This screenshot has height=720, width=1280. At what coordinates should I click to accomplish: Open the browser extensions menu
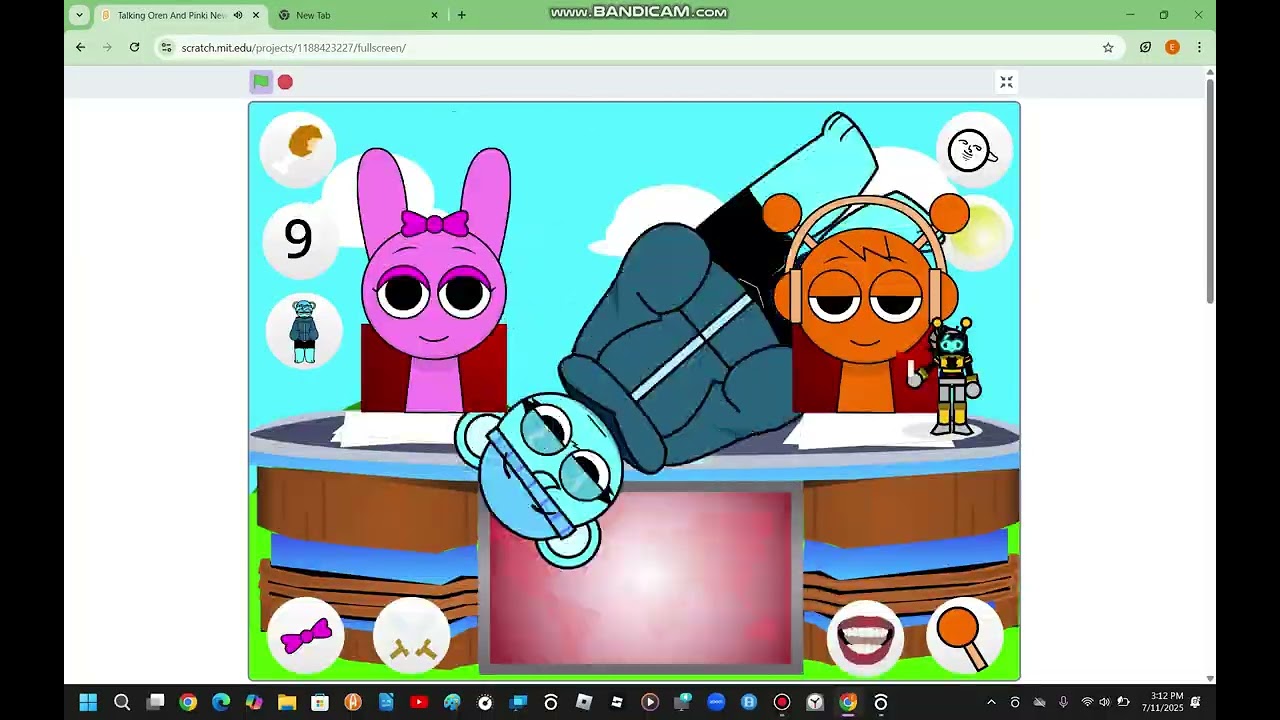1145,47
